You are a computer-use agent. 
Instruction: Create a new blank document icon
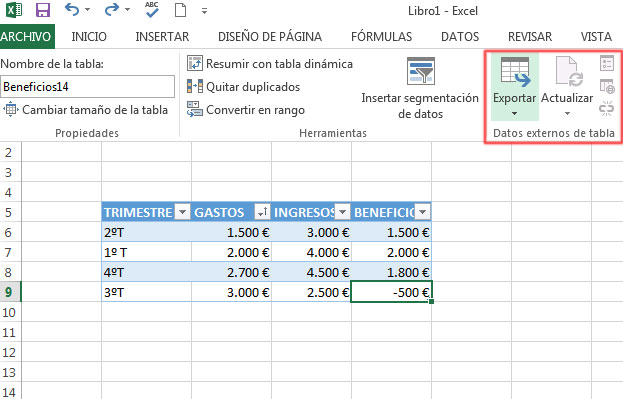coord(180,10)
